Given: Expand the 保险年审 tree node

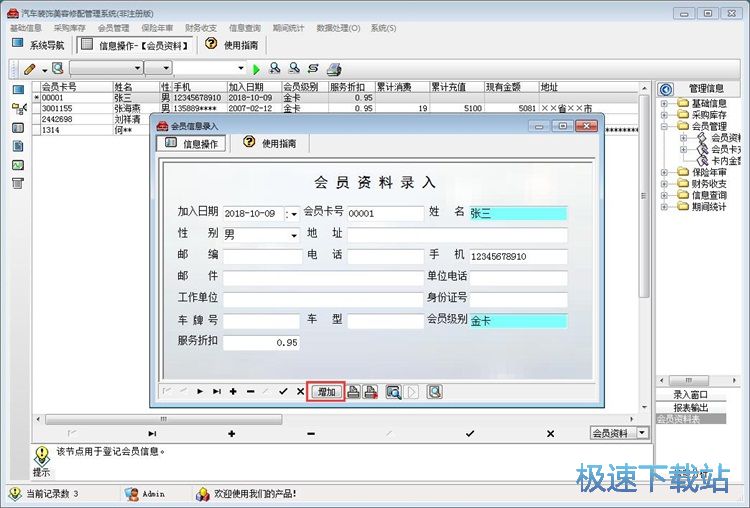Looking at the screenshot, I should point(664,172).
